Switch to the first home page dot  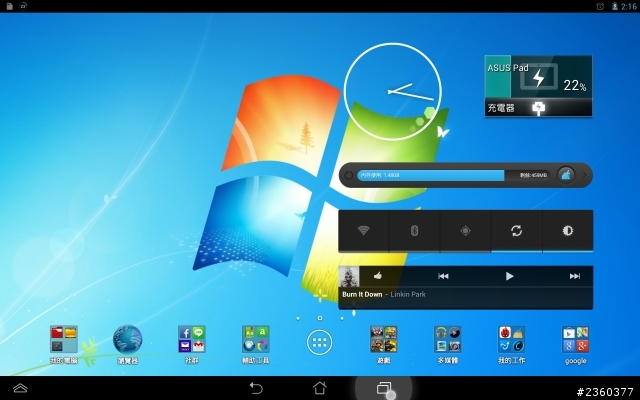(298, 318)
